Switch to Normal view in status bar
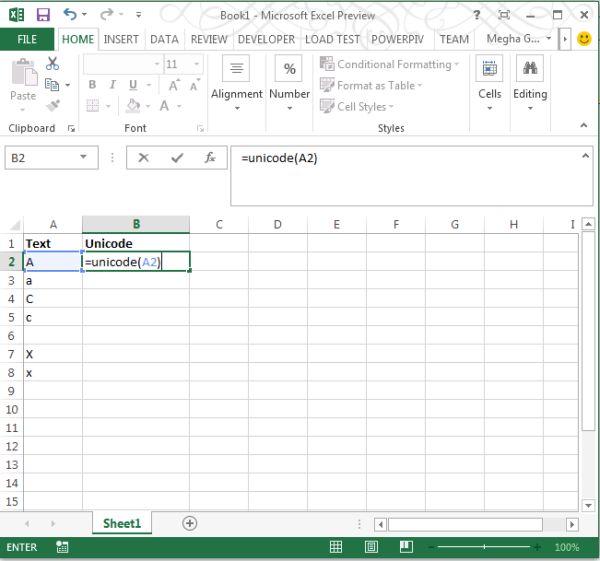Image resolution: width=600 pixels, height=561 pixels. (336, 547)
